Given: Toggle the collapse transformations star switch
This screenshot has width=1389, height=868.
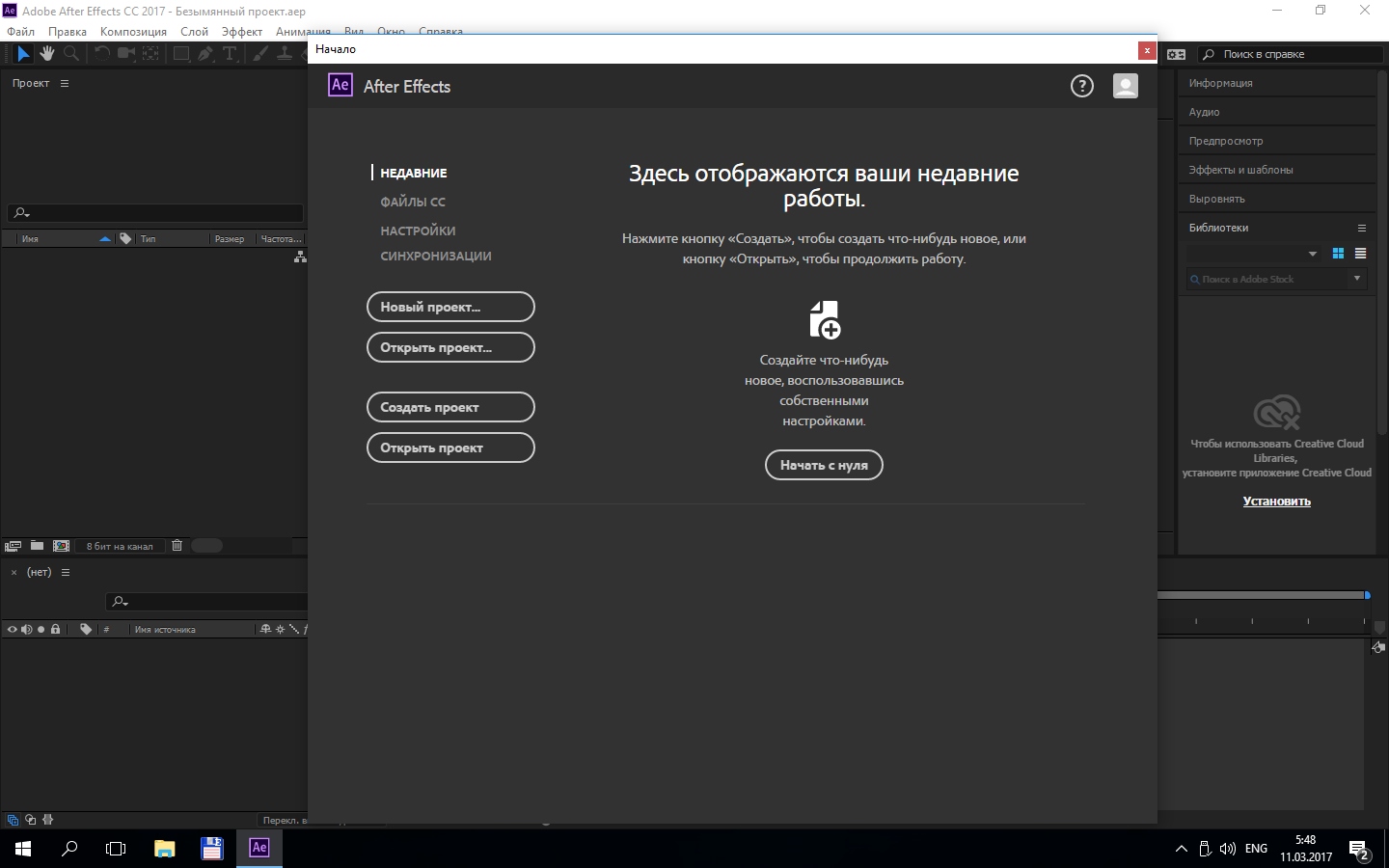Looking at the screenshot, I should (x=281, y=629).
